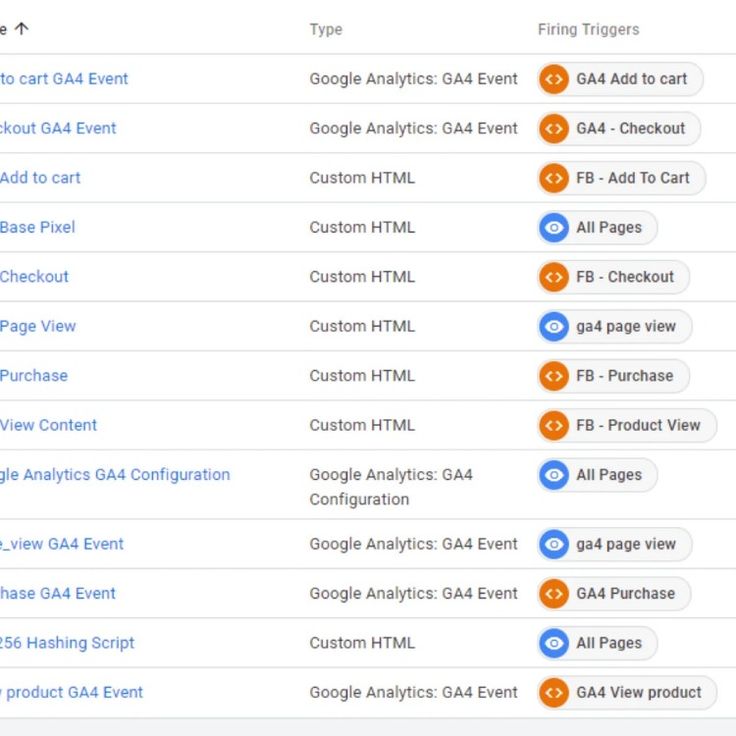Click orange custom event icon of GA4 View product

point(554,692)
